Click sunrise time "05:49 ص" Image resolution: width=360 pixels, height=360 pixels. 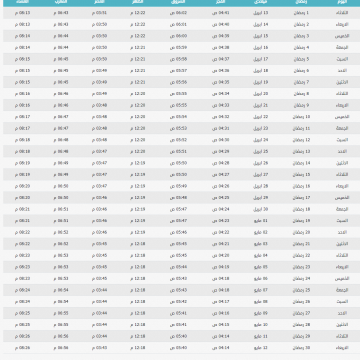click(x=178, y=186)
